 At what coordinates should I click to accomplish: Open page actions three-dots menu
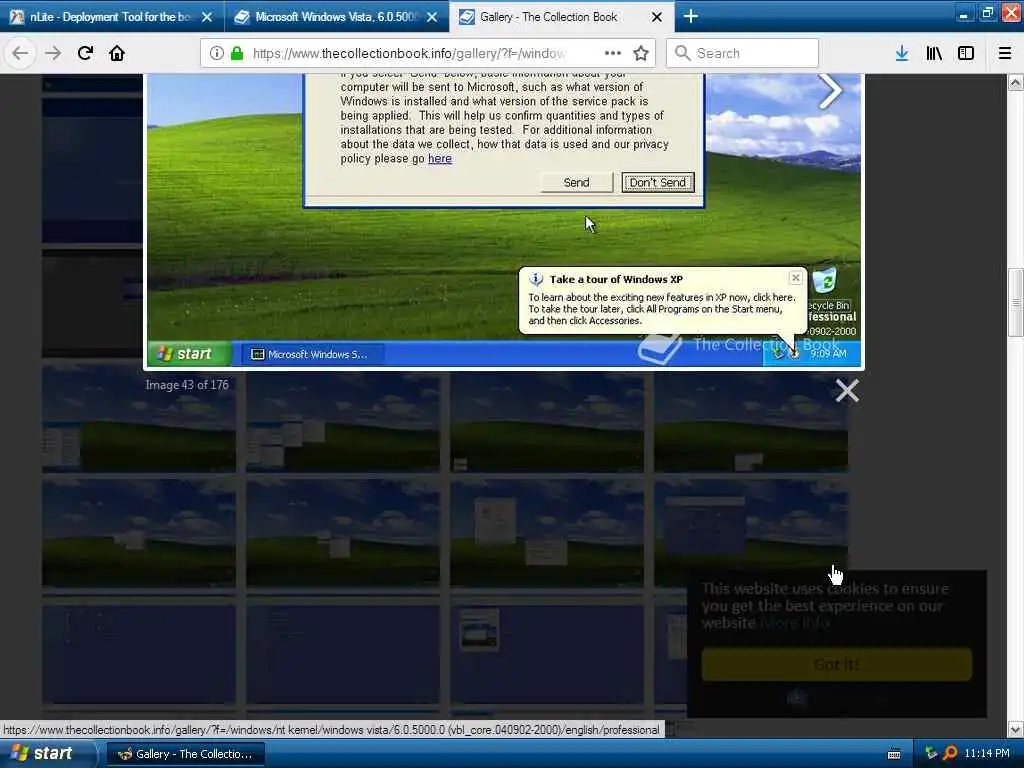[613, 53]
